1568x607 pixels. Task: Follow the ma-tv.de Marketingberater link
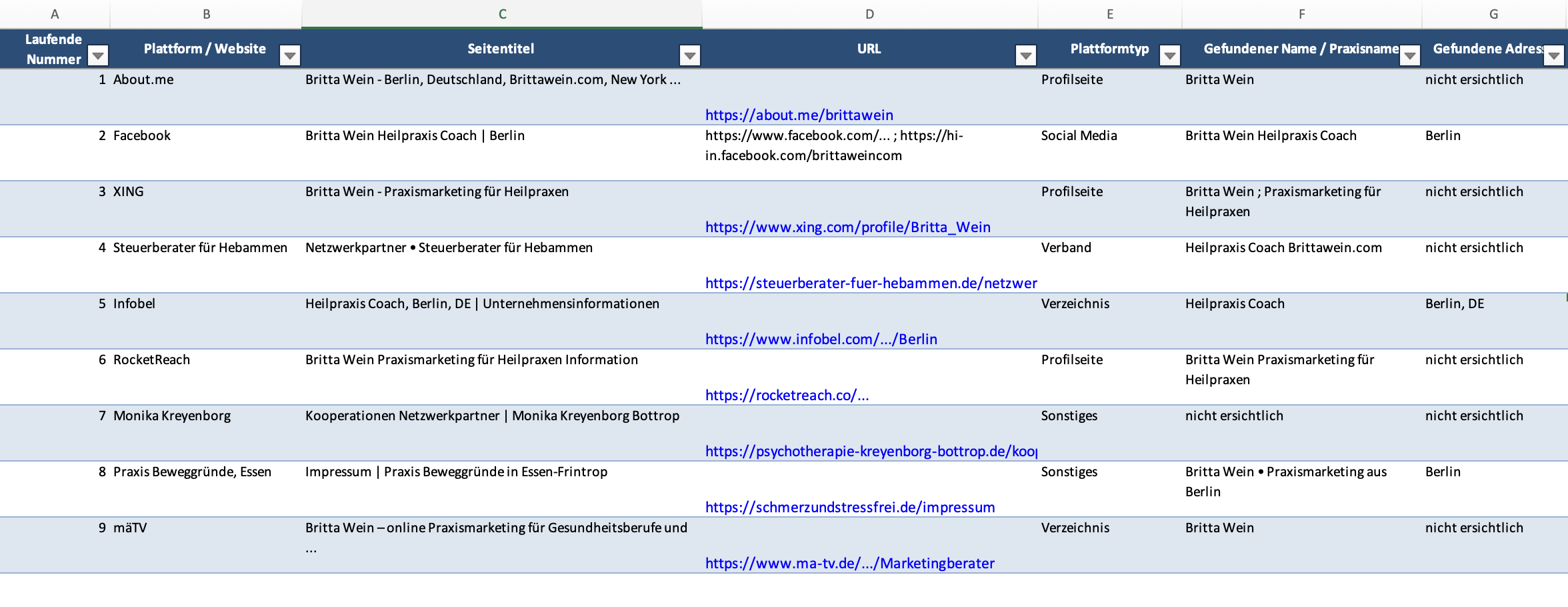[849, 563]
